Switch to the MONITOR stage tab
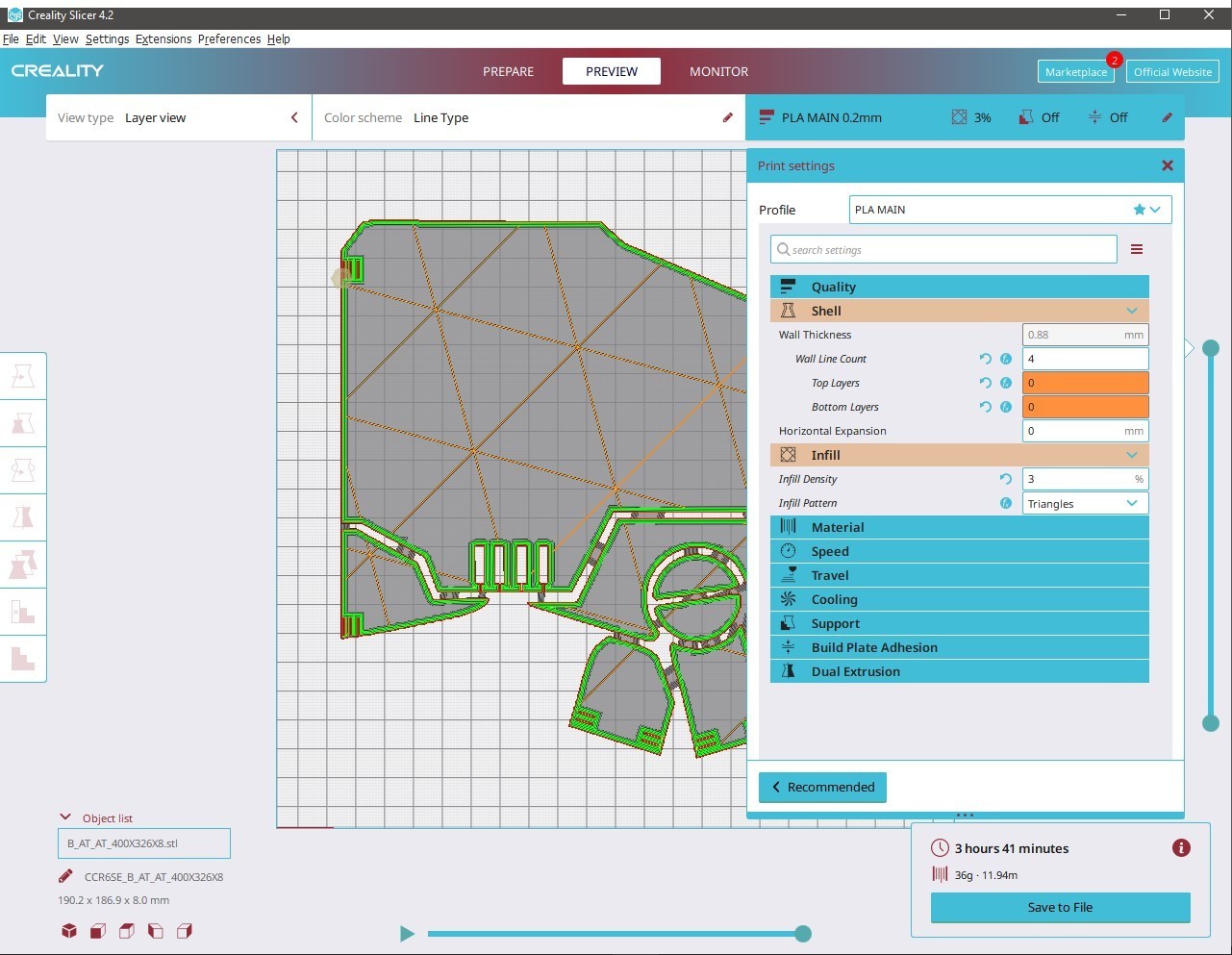The height and width of the screenshot is (955, 1232). [x=718, y=71]
